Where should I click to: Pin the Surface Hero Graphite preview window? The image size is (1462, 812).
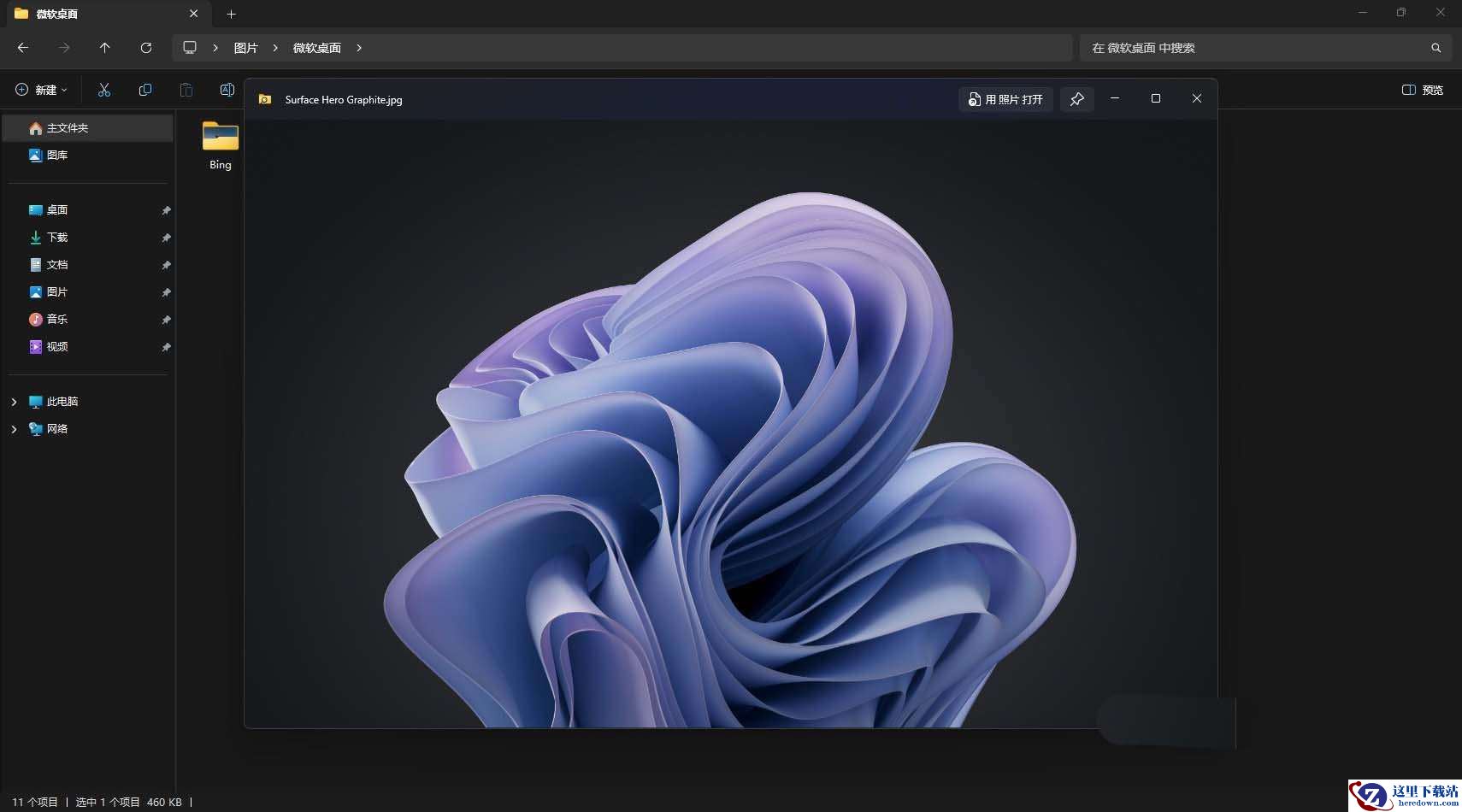click(1077, 99)
